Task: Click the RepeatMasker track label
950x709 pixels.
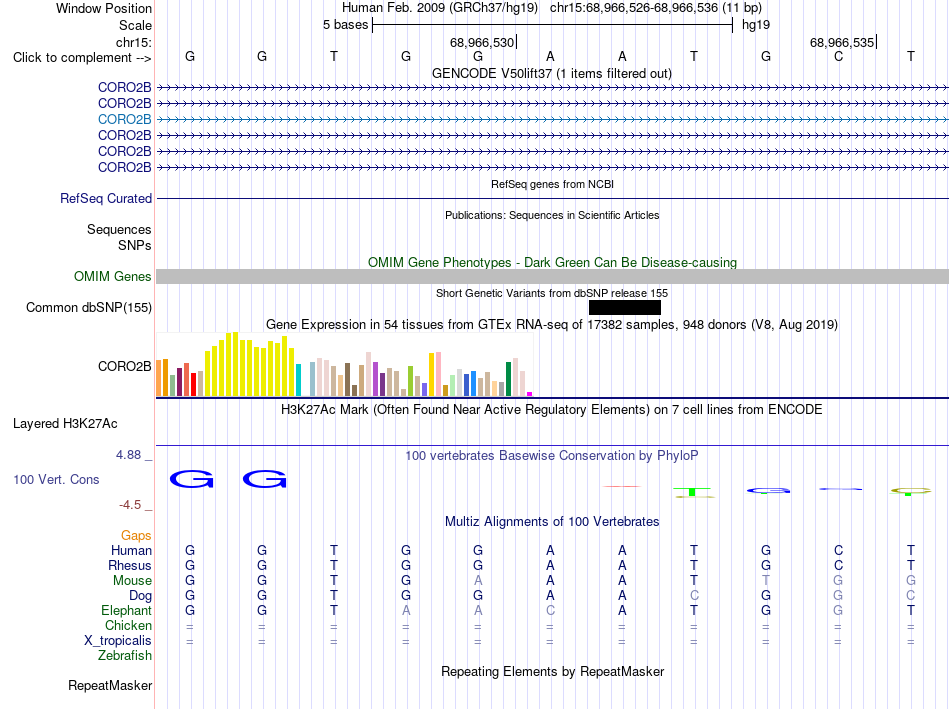Action: coord(110,685)
